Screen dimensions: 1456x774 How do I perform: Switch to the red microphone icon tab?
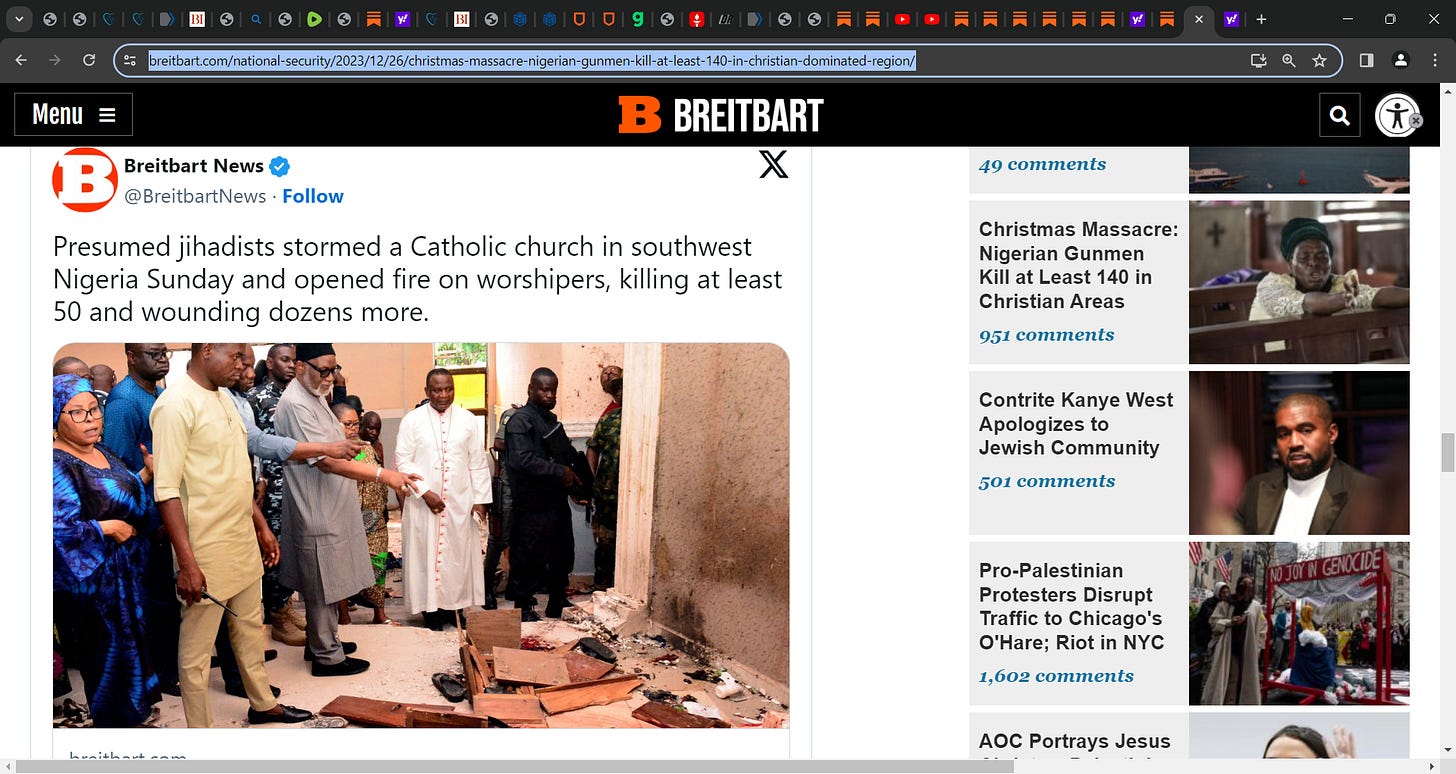tap(697, 19)
